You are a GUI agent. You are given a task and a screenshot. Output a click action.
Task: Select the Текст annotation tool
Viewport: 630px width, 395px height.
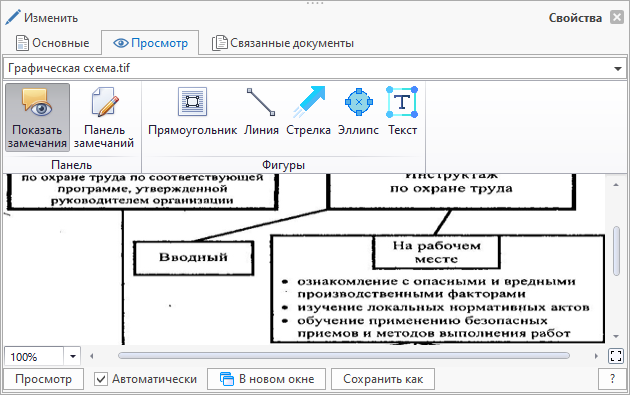tap(402, 112)
